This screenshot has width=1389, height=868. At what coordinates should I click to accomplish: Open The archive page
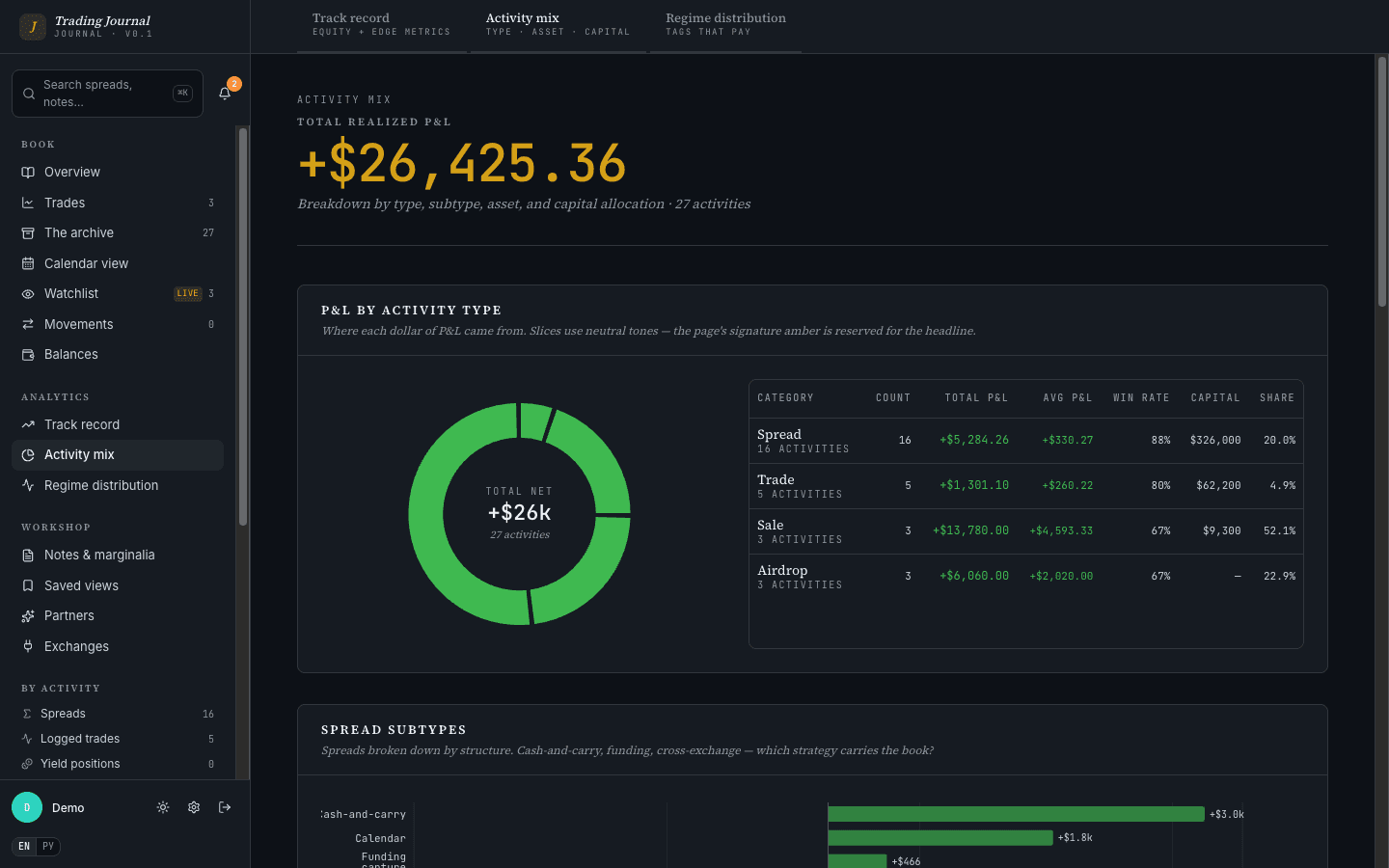pyautogui.click(x=118, y=232)
